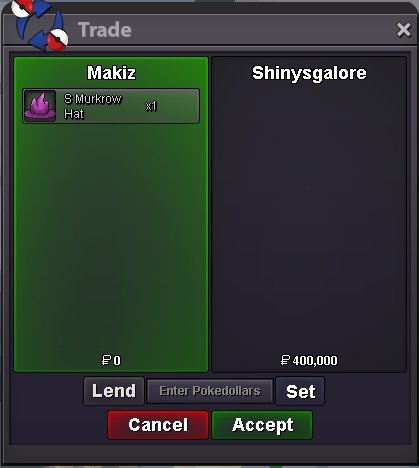The width and height of the screenshot is (419, 468).
Task: Cancel the trade
Action: click(x=158, y=425)
